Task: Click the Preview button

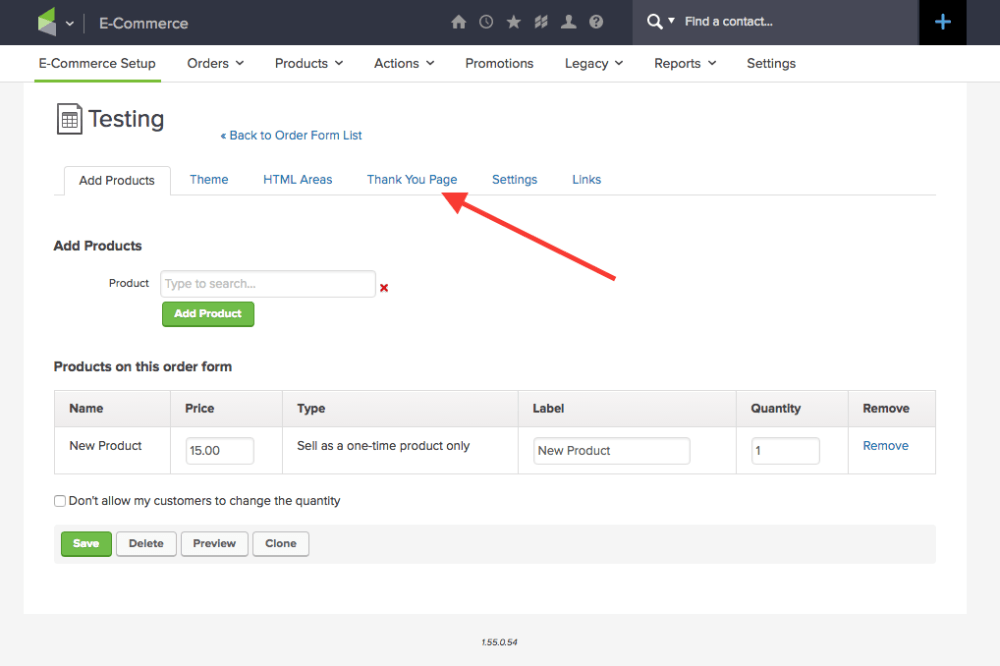Action: [x=214, y=544]
